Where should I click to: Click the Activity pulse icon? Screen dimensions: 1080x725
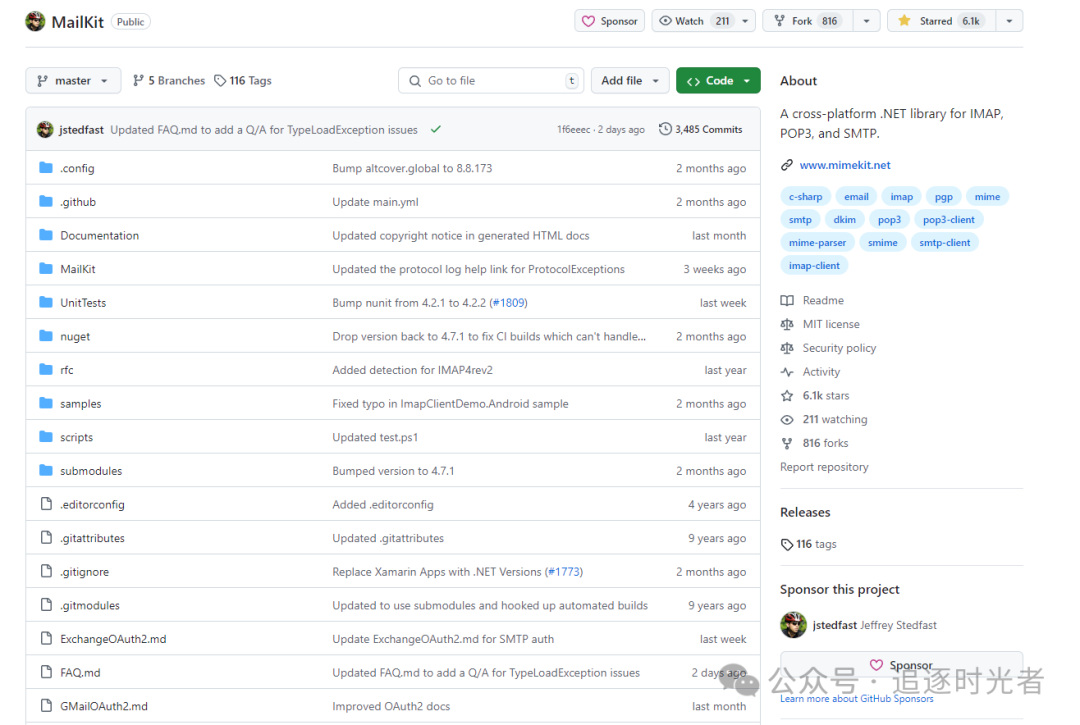click(x=787, y=372)
